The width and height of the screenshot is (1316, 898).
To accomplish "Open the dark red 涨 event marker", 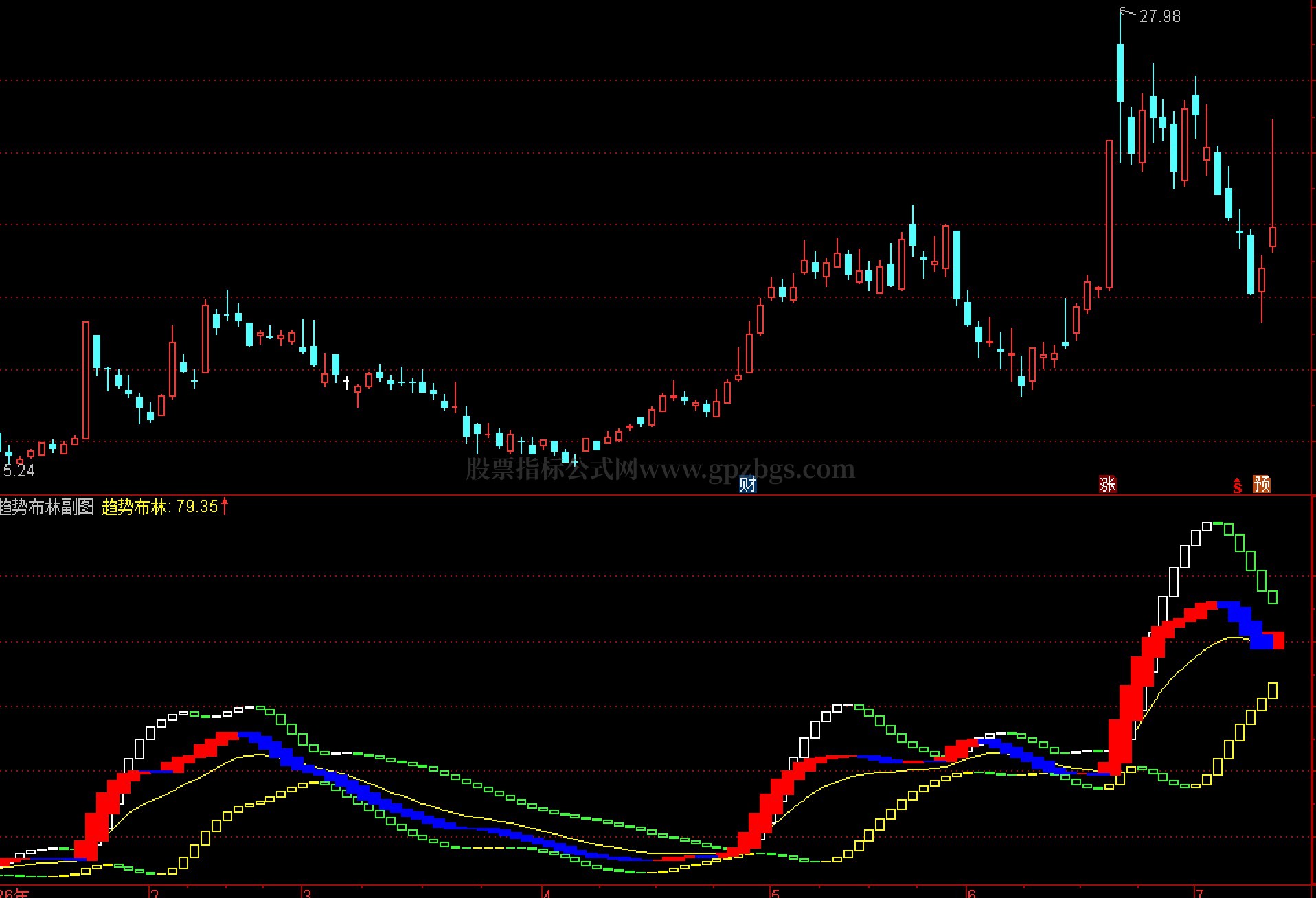I will pos(1108,485).
